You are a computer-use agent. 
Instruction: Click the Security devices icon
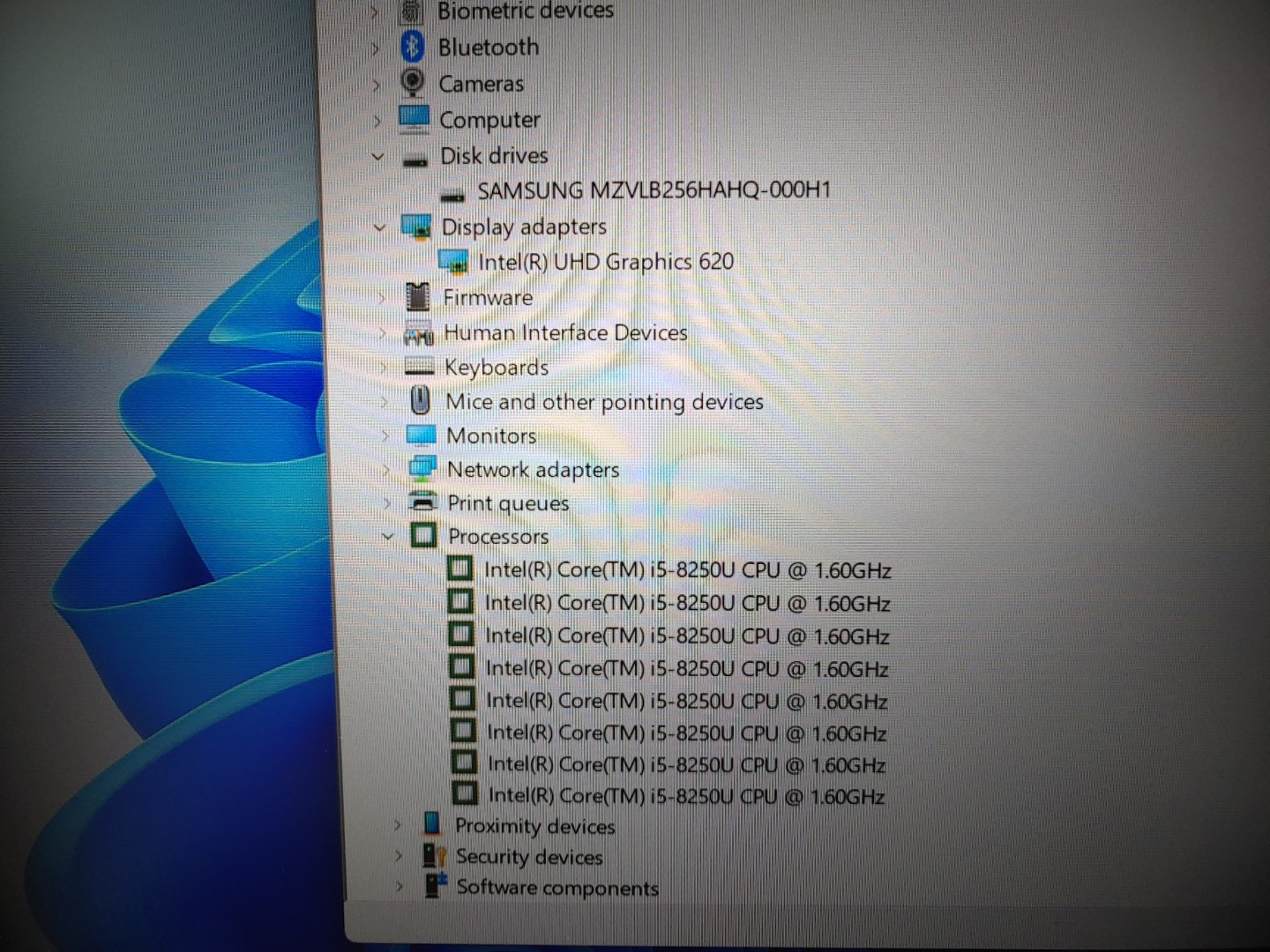tap(434, 855)
